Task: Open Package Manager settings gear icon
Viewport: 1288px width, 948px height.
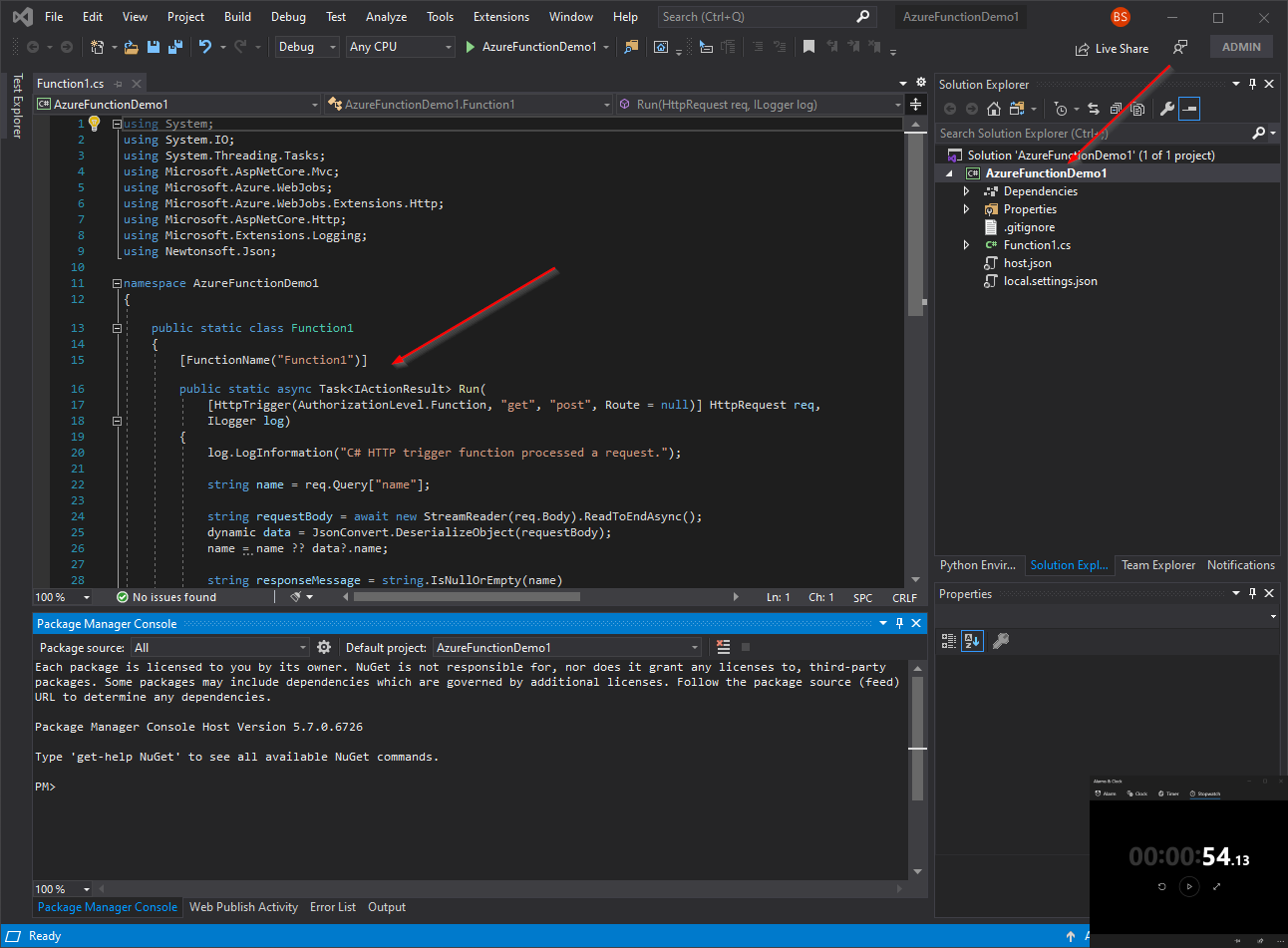Action: tap(324, 647)
